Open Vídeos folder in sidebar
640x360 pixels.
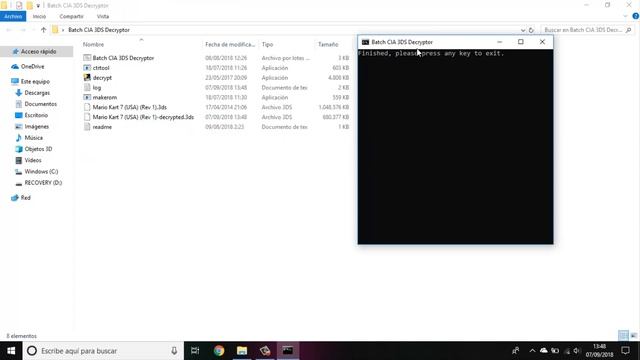point(33,160)
